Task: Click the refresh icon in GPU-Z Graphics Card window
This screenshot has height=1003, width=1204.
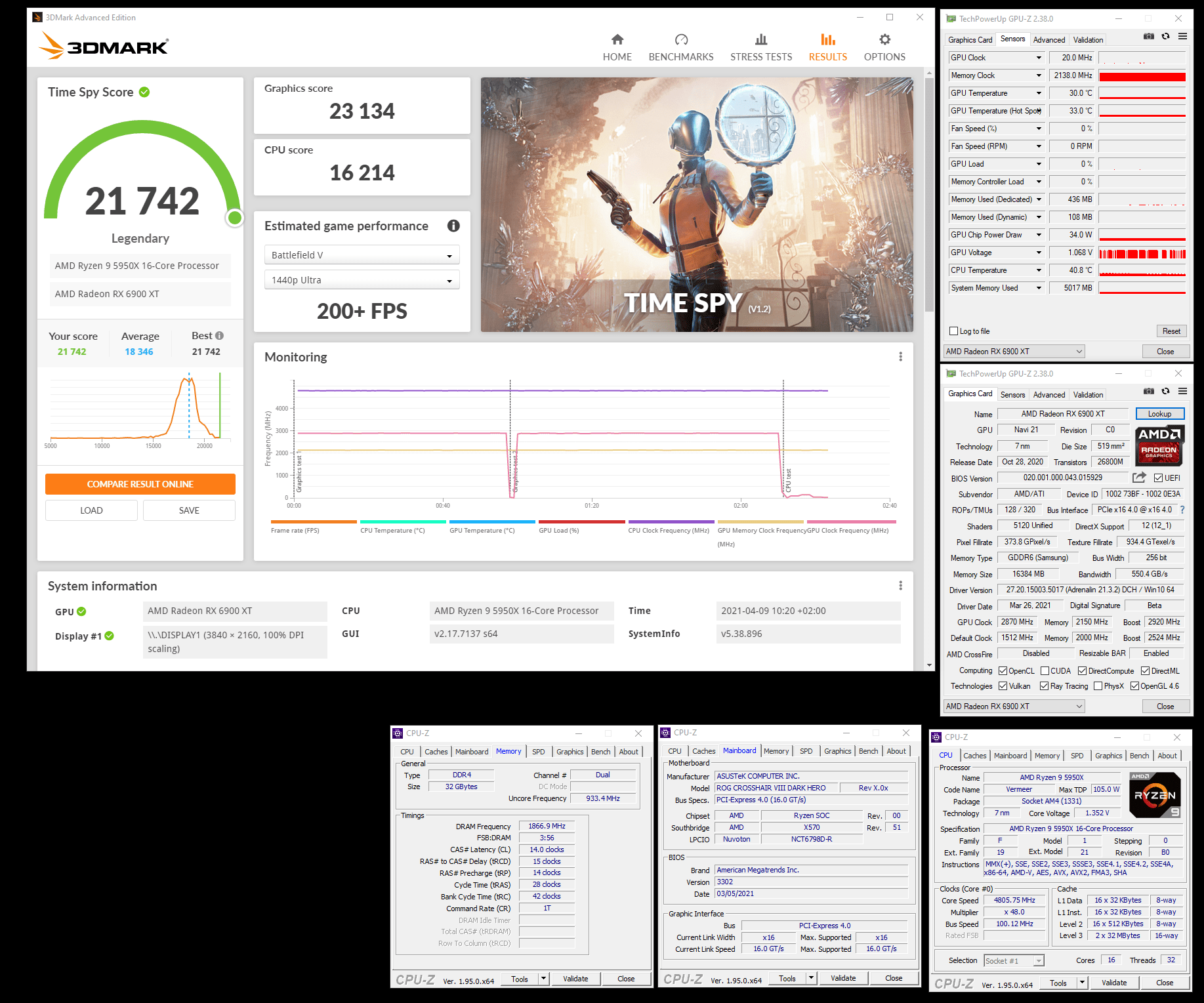Action: tap(1166, 392)
